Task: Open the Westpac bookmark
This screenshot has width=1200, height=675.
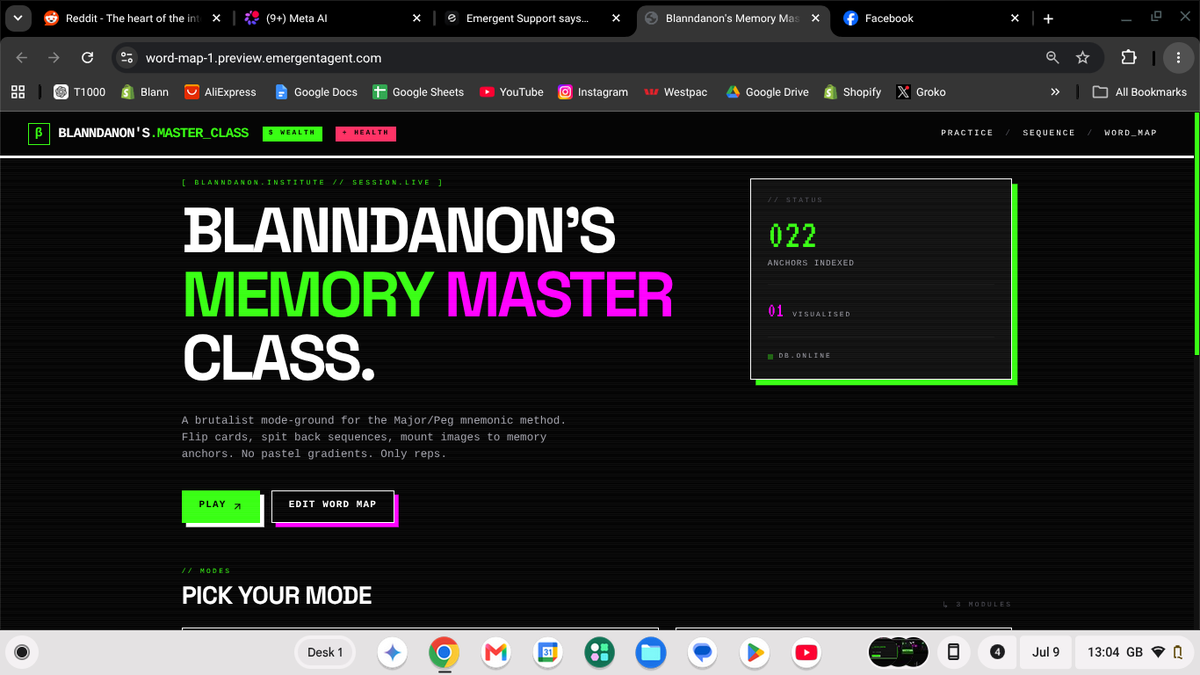Action: coord(675,92)
